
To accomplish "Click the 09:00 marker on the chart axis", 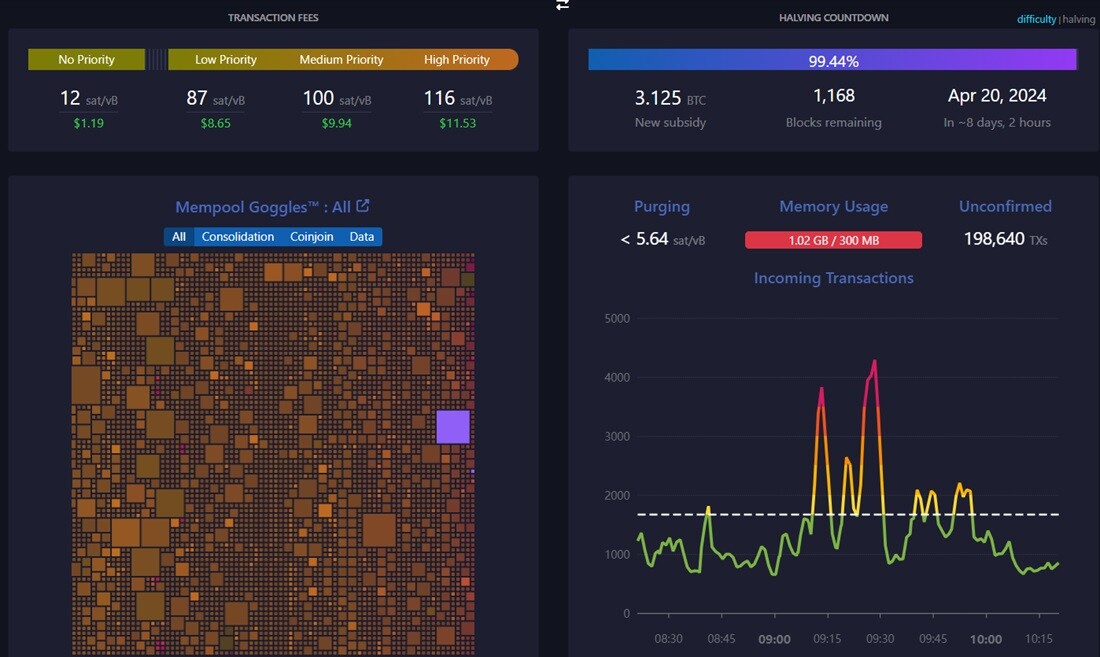I will (x=774, y=639).
